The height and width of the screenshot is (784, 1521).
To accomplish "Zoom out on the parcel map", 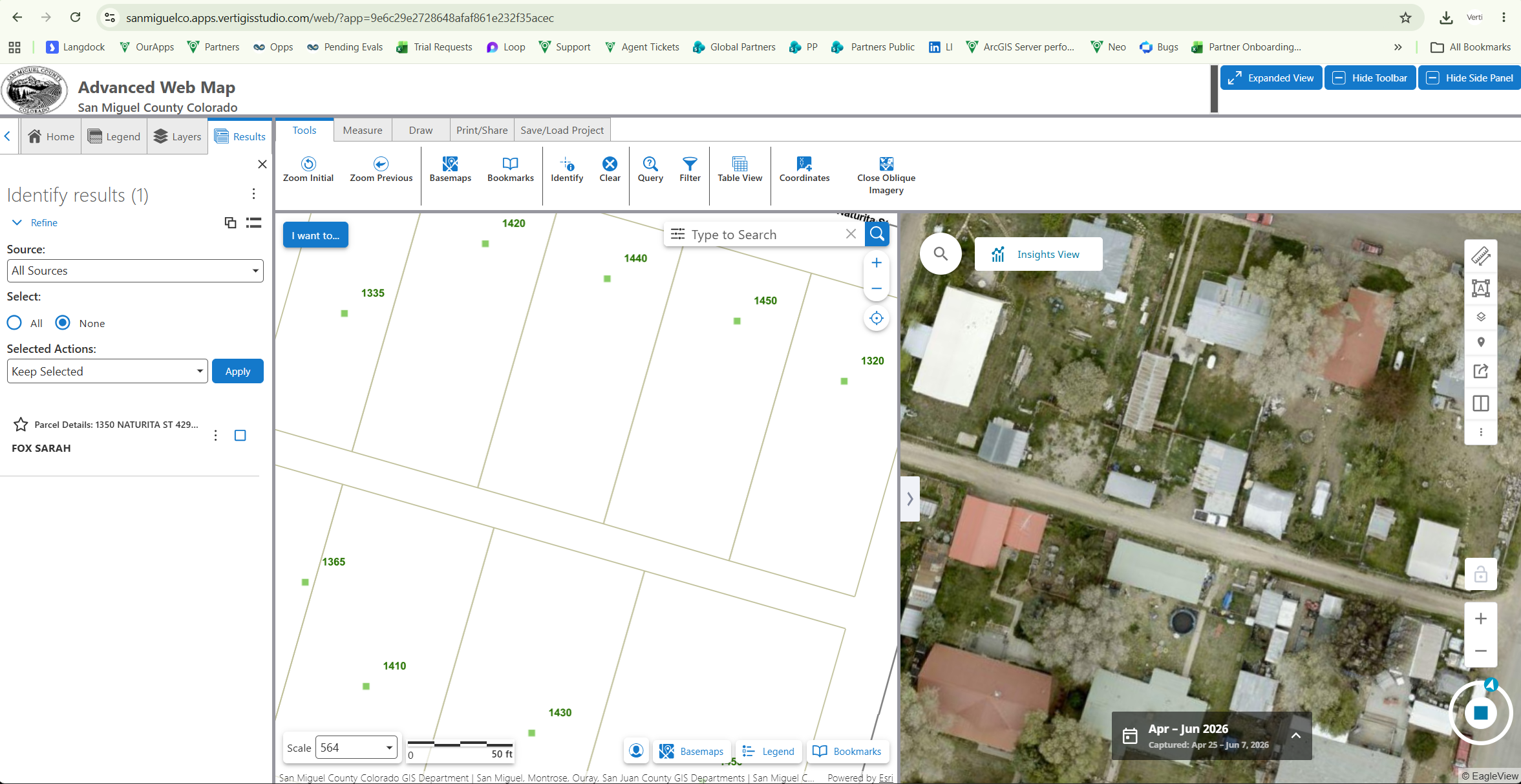I will (877, 288).
